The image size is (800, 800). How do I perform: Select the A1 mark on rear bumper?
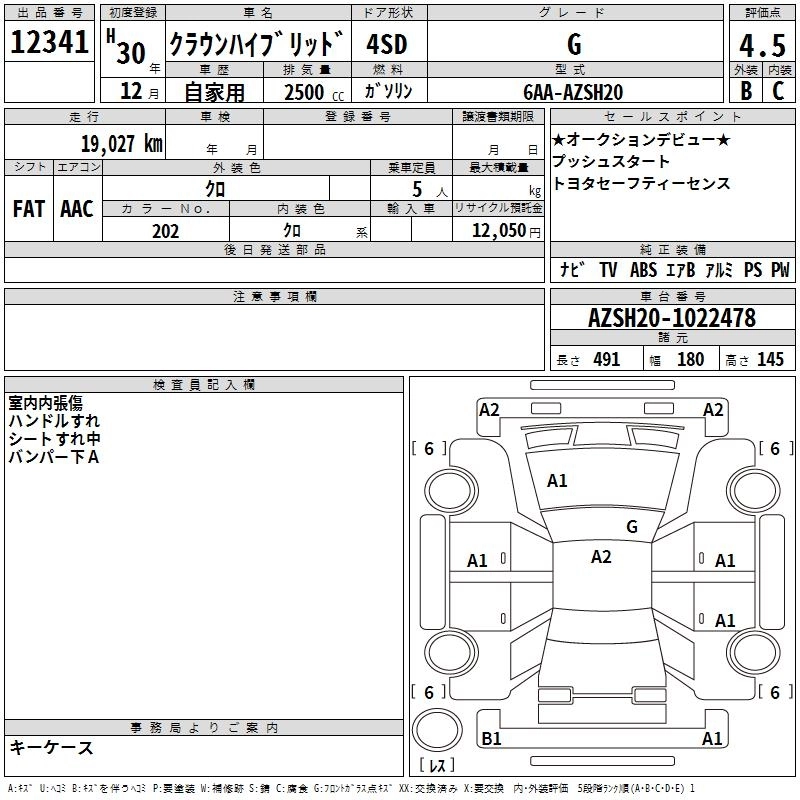(x=712, y=739)
